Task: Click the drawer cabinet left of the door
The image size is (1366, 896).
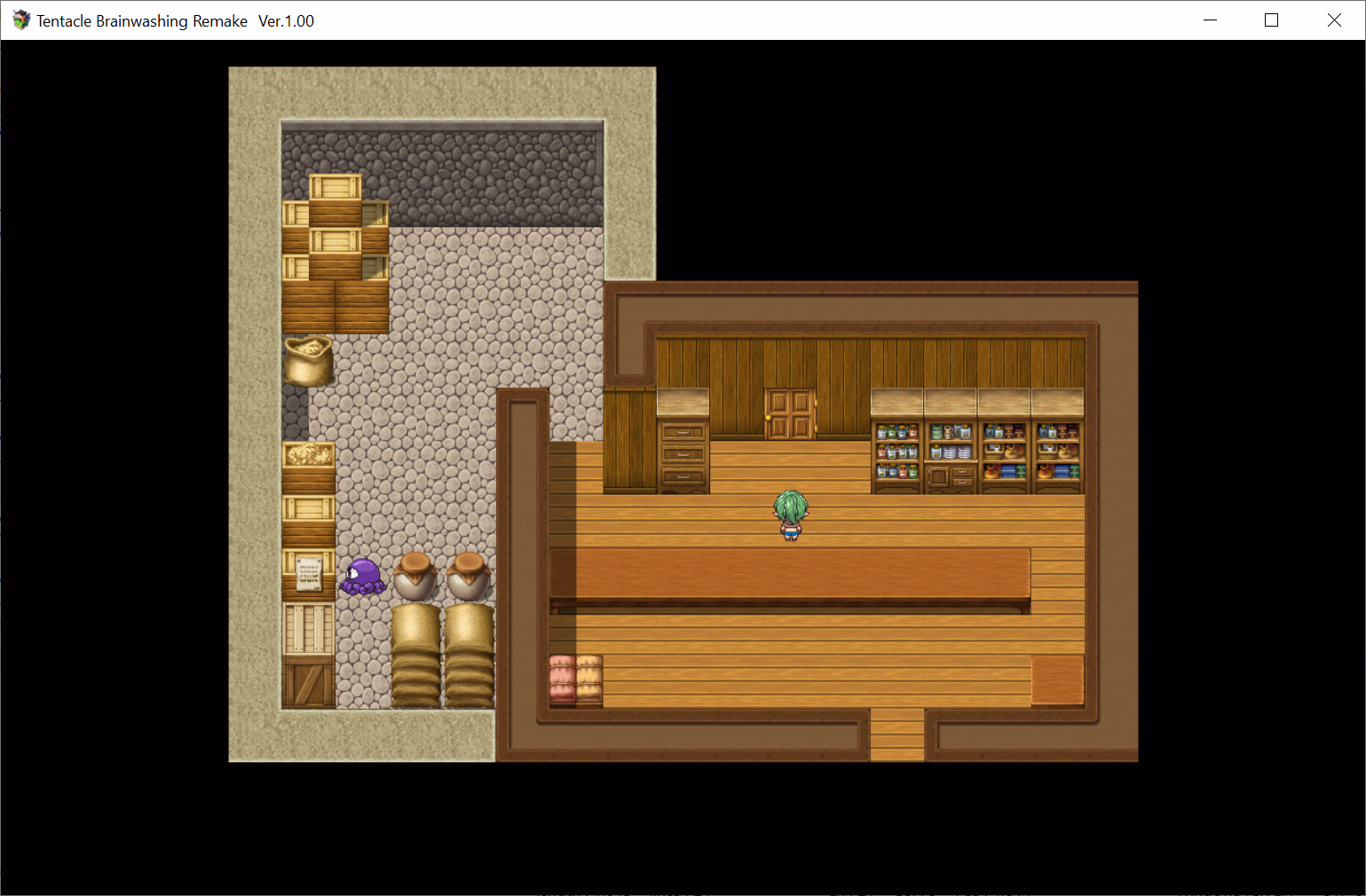Action: click(x=683, y=441)
